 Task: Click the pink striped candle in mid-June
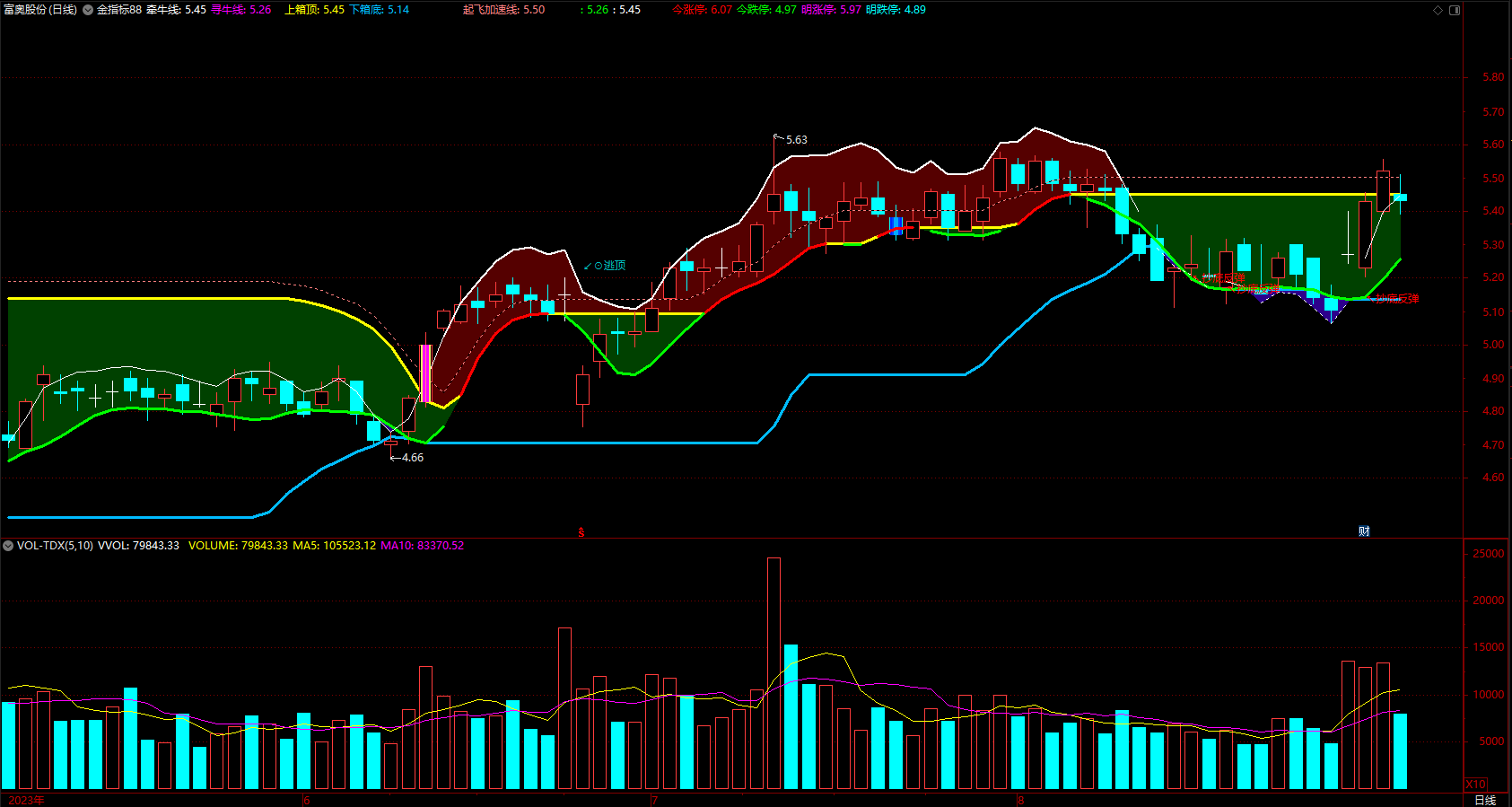tap(426, 373)
